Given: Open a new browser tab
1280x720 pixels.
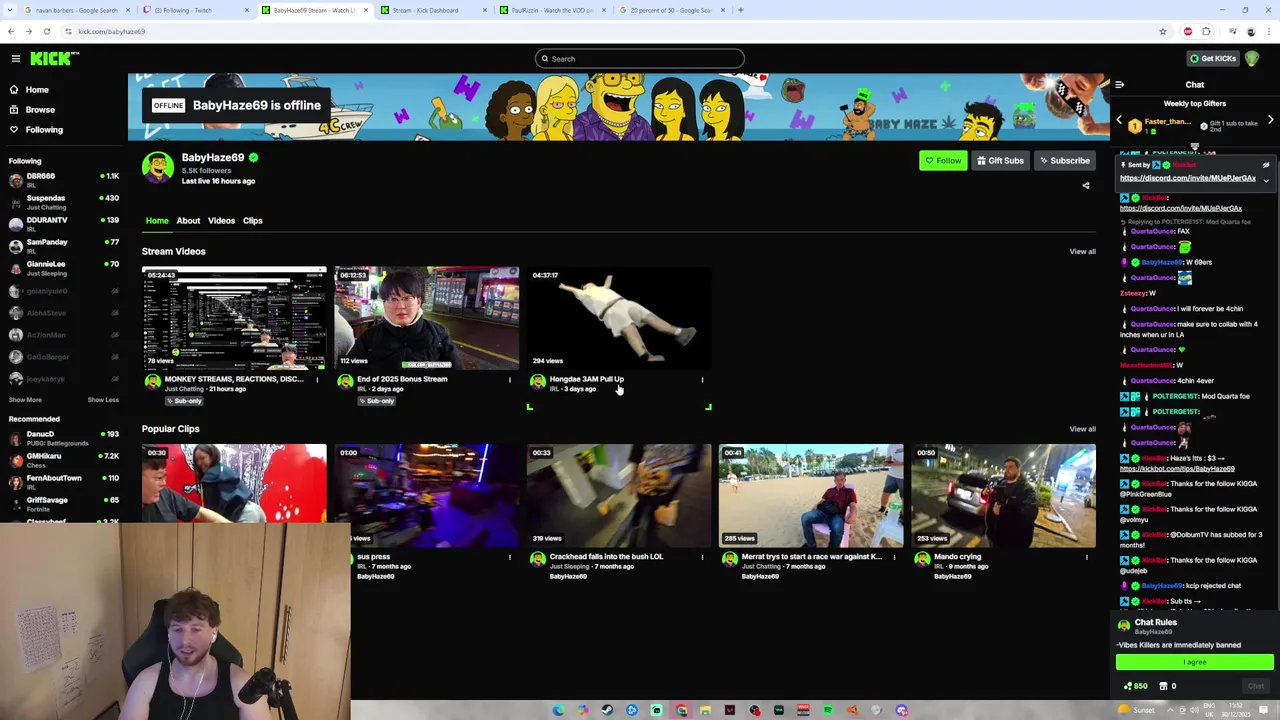Looking at the screenshot, I should (x=740, y=10).
